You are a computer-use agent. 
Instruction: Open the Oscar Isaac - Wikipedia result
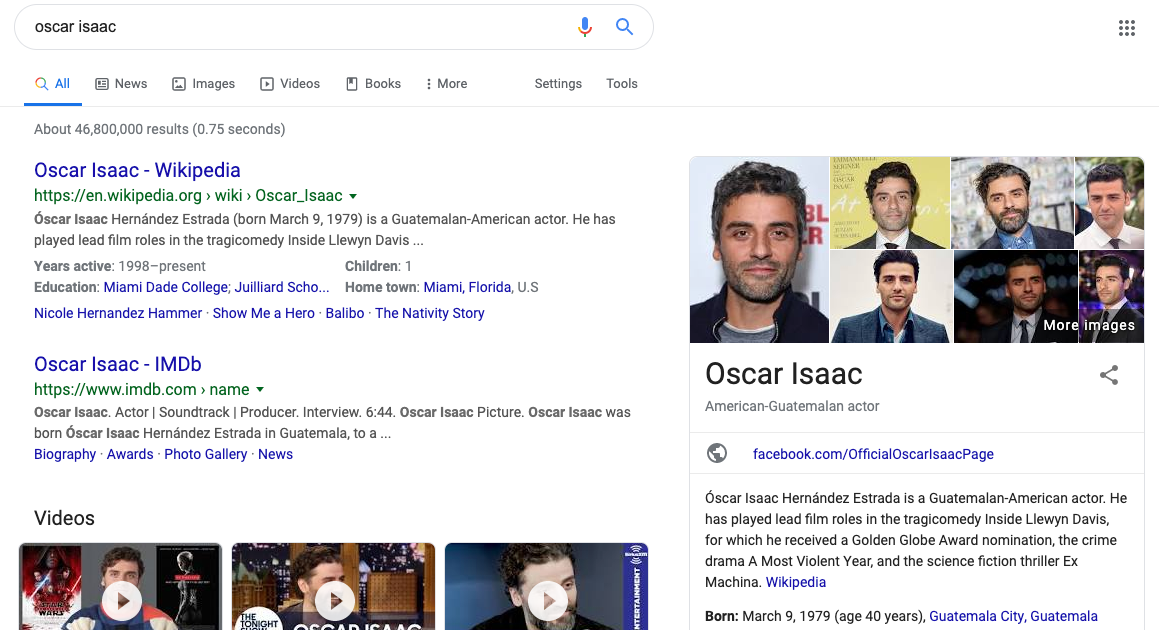137,170
